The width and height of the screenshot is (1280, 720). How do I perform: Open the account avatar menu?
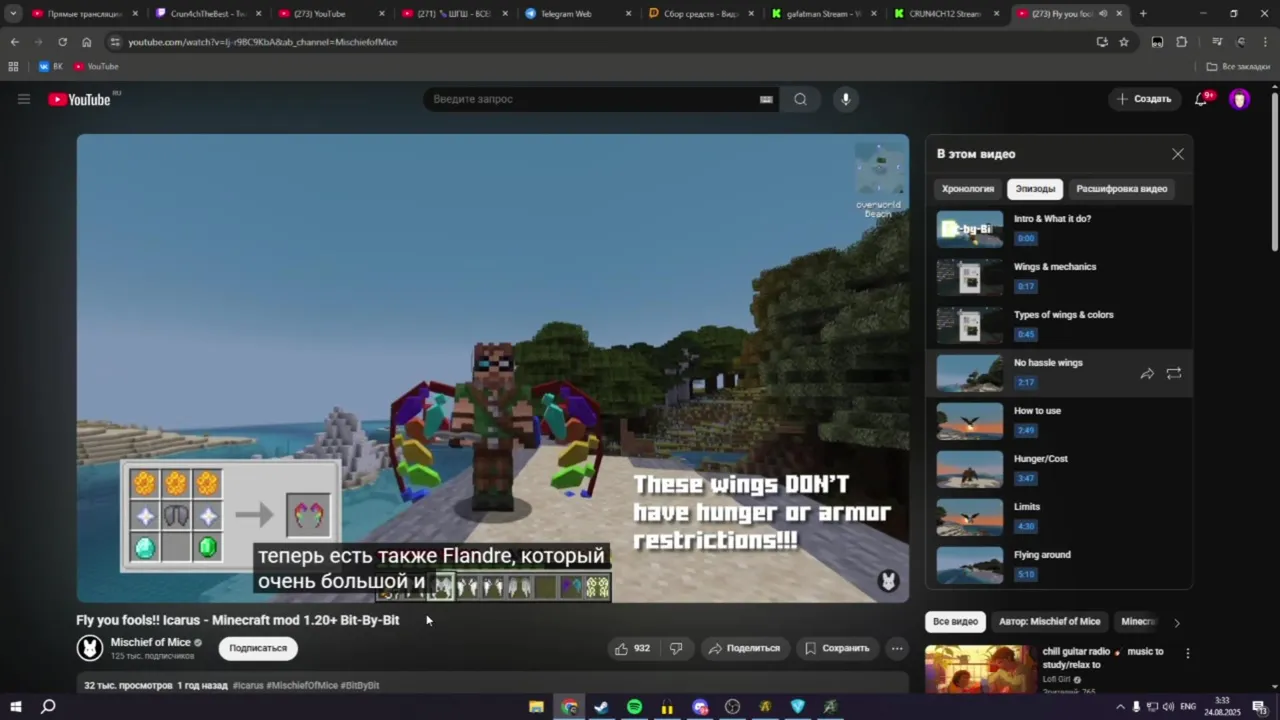1240,99
